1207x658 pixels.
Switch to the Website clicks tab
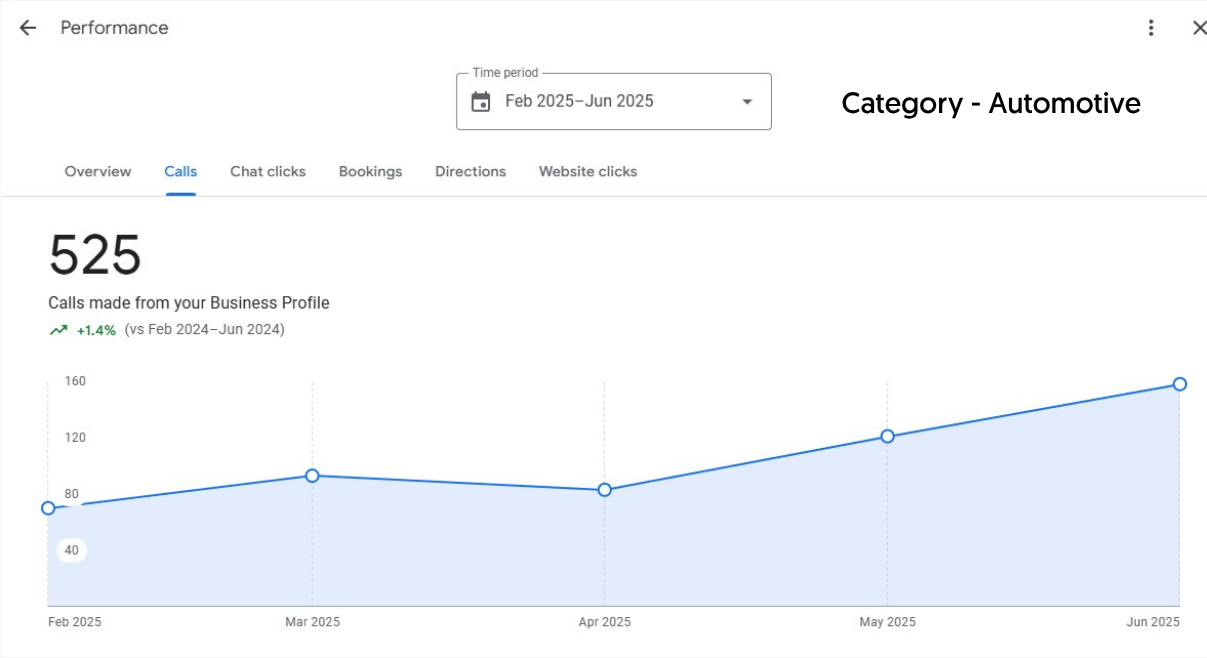click(588, 171)
